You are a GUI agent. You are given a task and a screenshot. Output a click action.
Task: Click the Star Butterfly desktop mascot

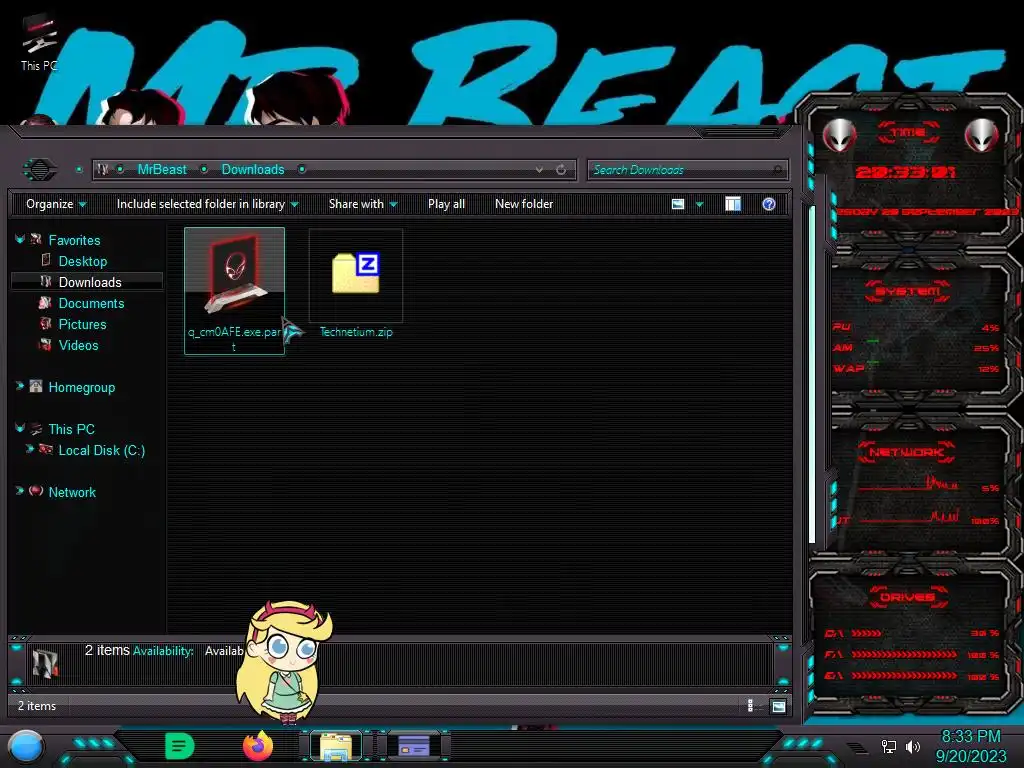pos(284,663)
